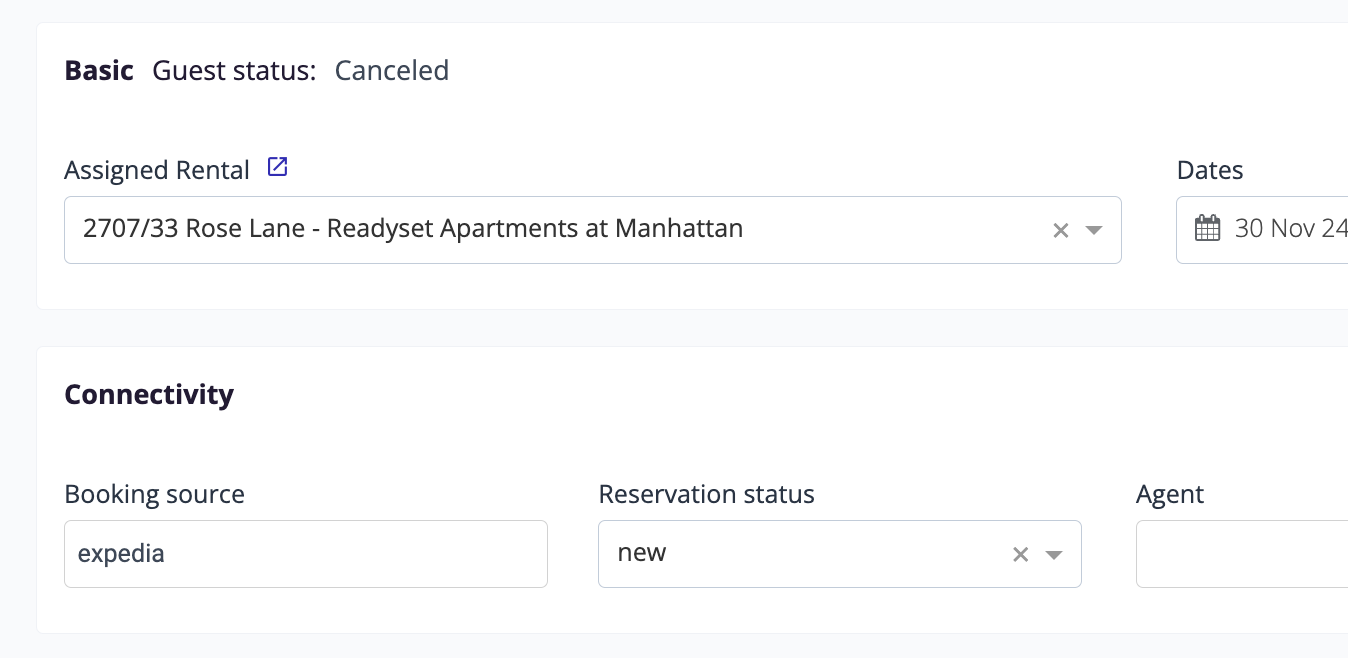Click the Assigned Rental label

pos(157,171)
